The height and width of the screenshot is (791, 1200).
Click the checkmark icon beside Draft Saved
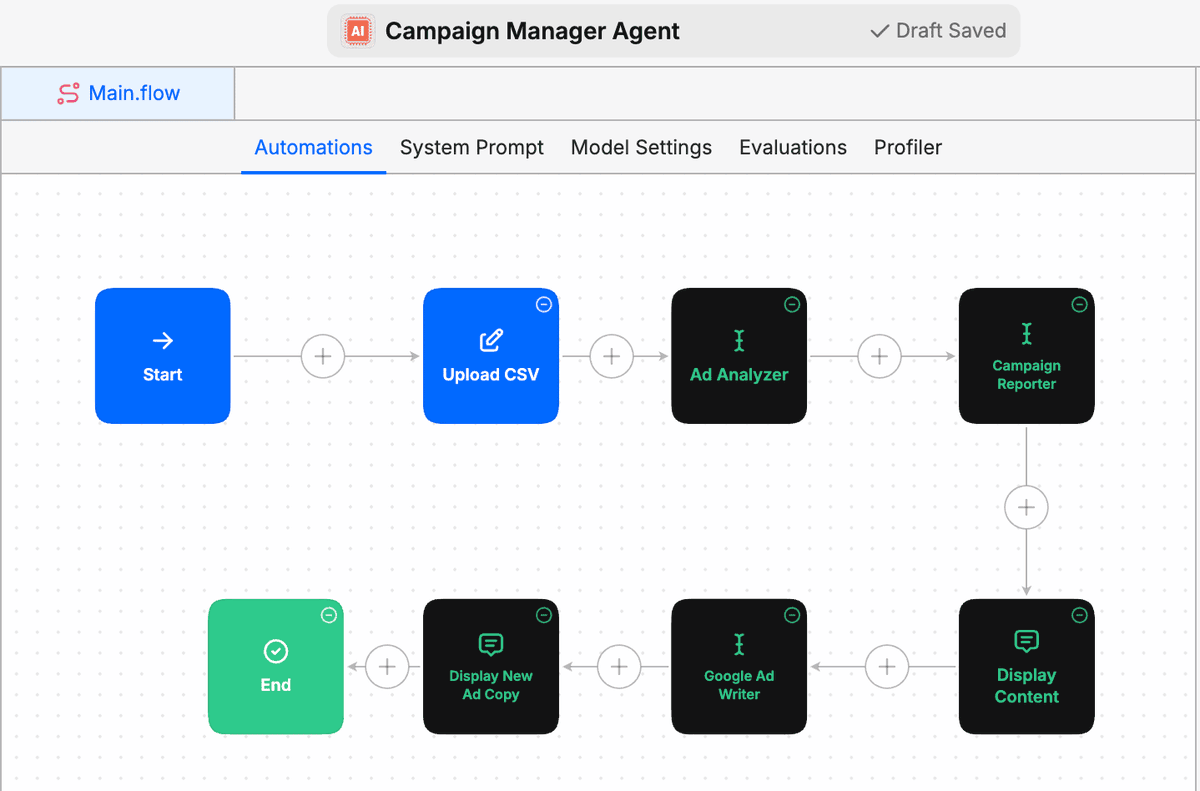[880, 31]
